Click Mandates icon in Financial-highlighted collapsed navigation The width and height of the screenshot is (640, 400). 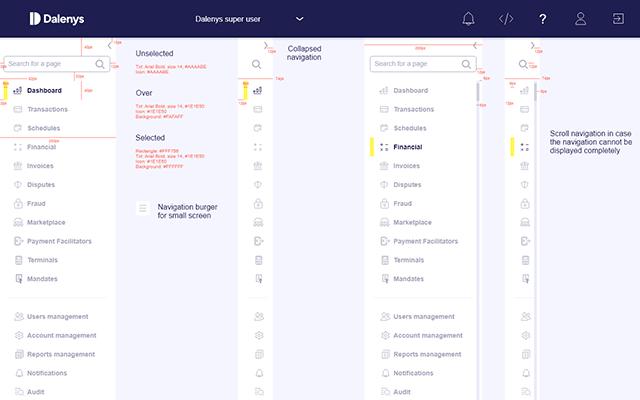(526, 279)
